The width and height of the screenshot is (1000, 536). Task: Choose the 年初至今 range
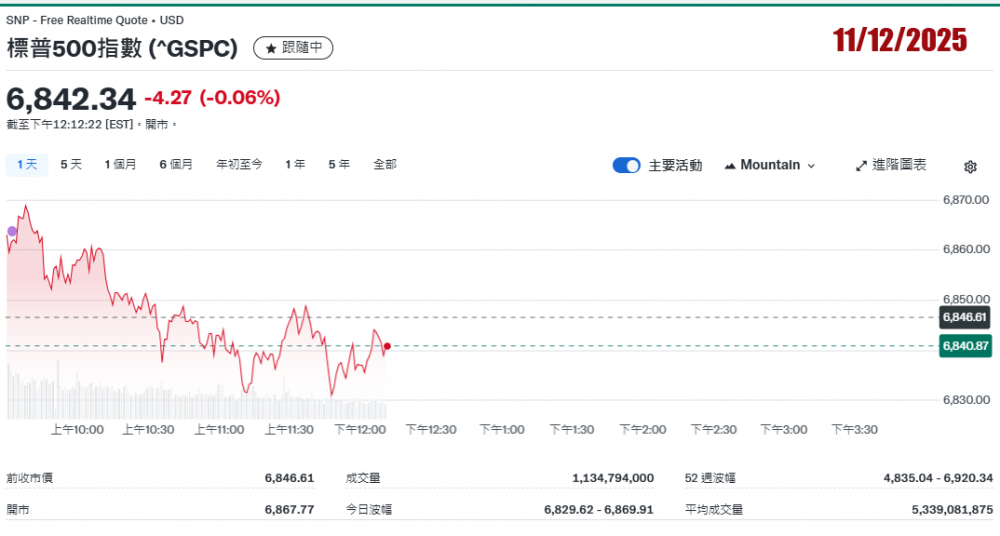coord(239,165)
